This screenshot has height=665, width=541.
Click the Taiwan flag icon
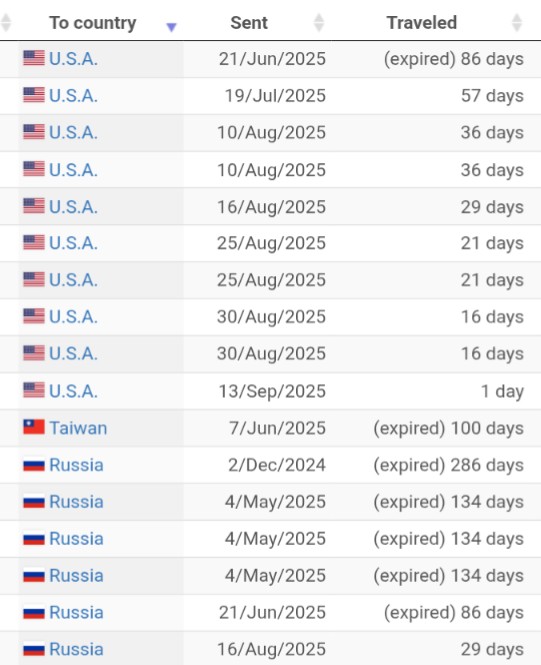[34, 427]
